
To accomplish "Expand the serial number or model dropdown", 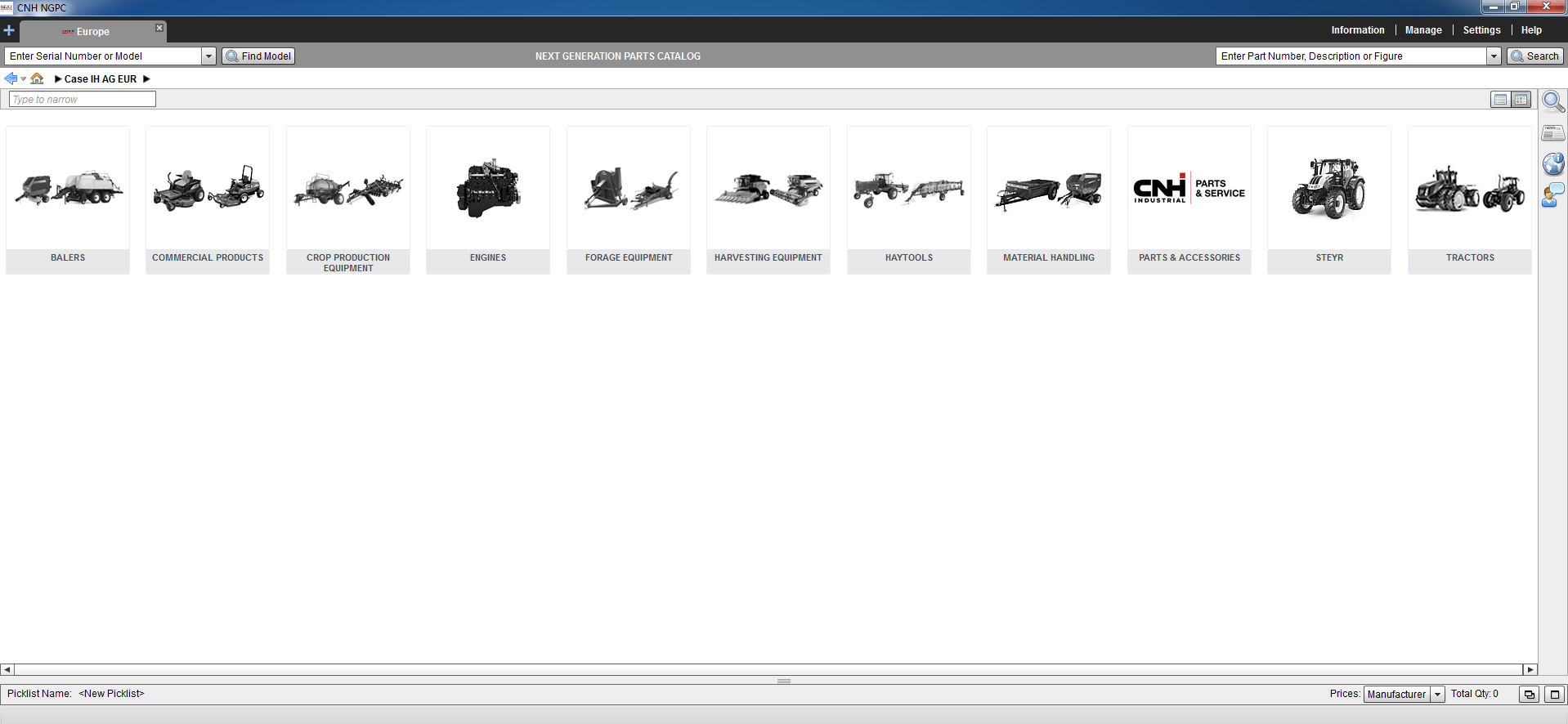I will pyautogui.click(x=208, y=56).
